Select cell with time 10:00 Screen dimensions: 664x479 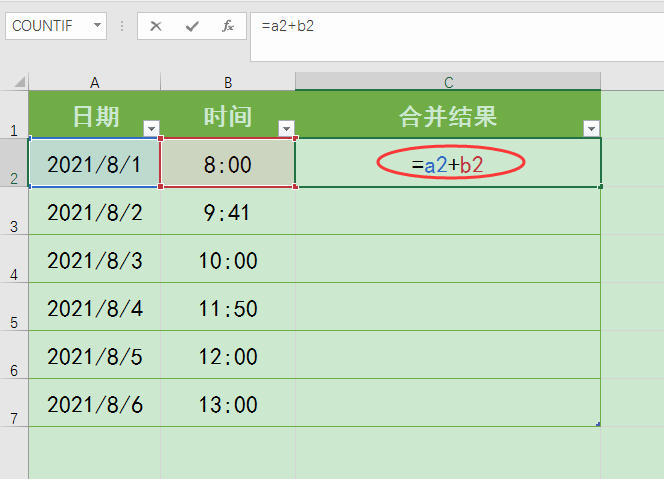(228, 259)
